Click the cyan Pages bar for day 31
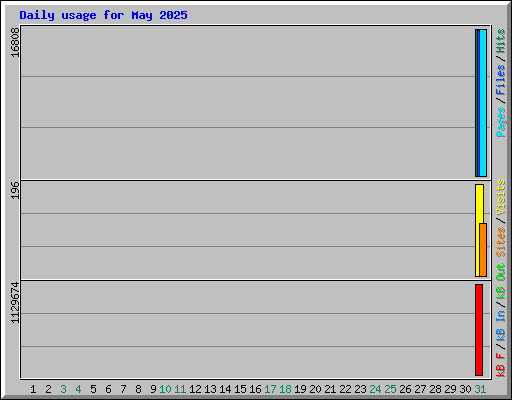Image resolution: width=512 pixels, height=400 pixels. [x=483, y=103]
